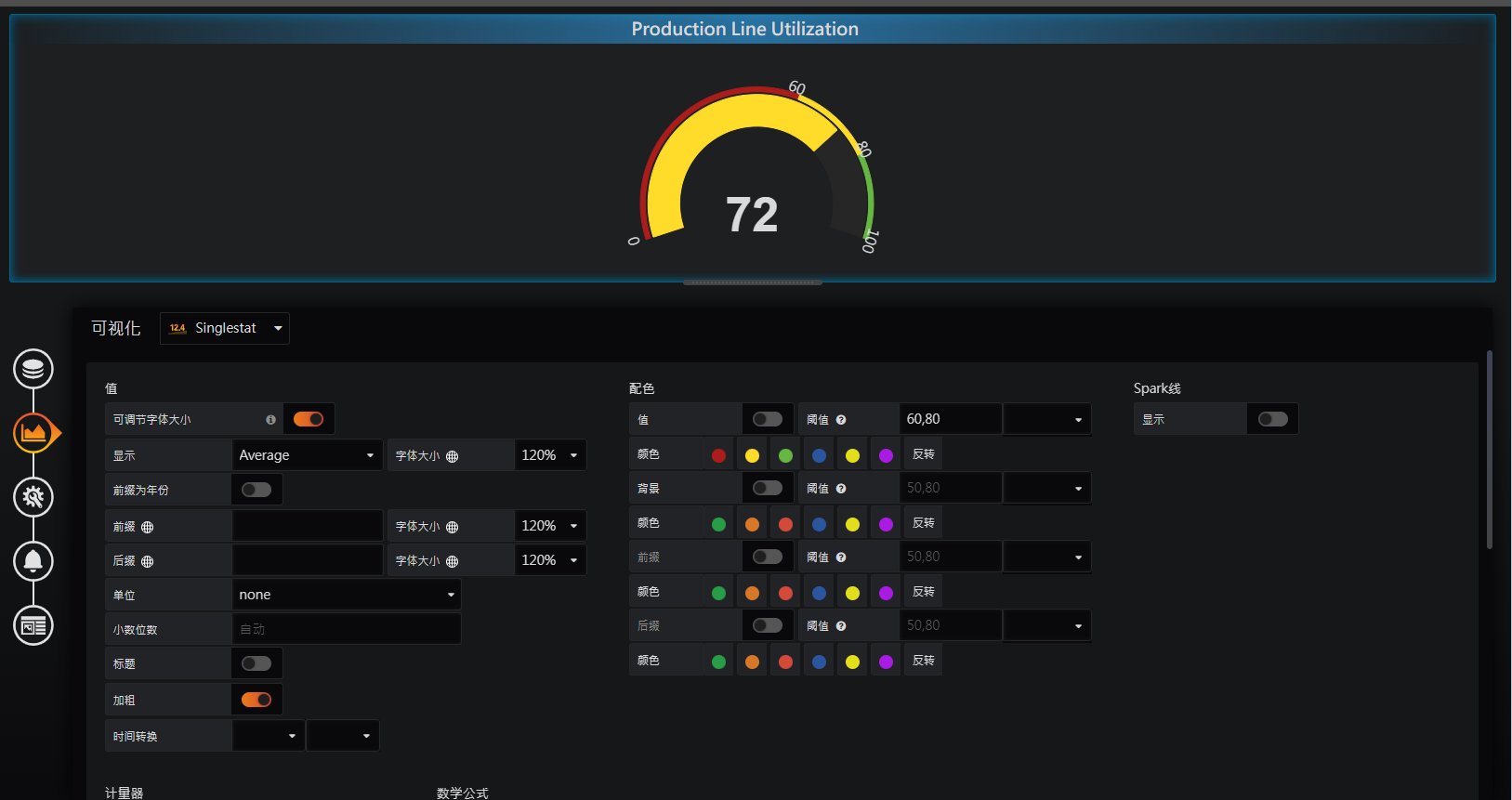Image resolution: width=1512 pixels, height=800 pixels.
Task: Click the right-side vertical scrollbar
Action: click(x=1489, y=450)
